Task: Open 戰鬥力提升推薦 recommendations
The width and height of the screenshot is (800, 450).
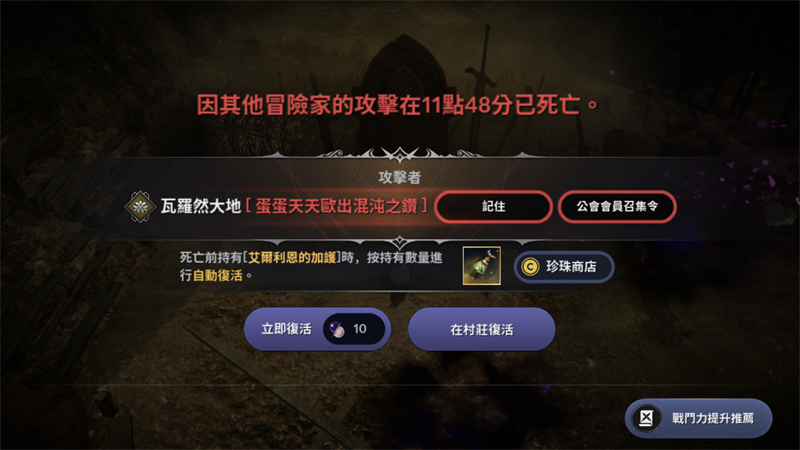Action: pyautogui.click(x=698, y=418)
